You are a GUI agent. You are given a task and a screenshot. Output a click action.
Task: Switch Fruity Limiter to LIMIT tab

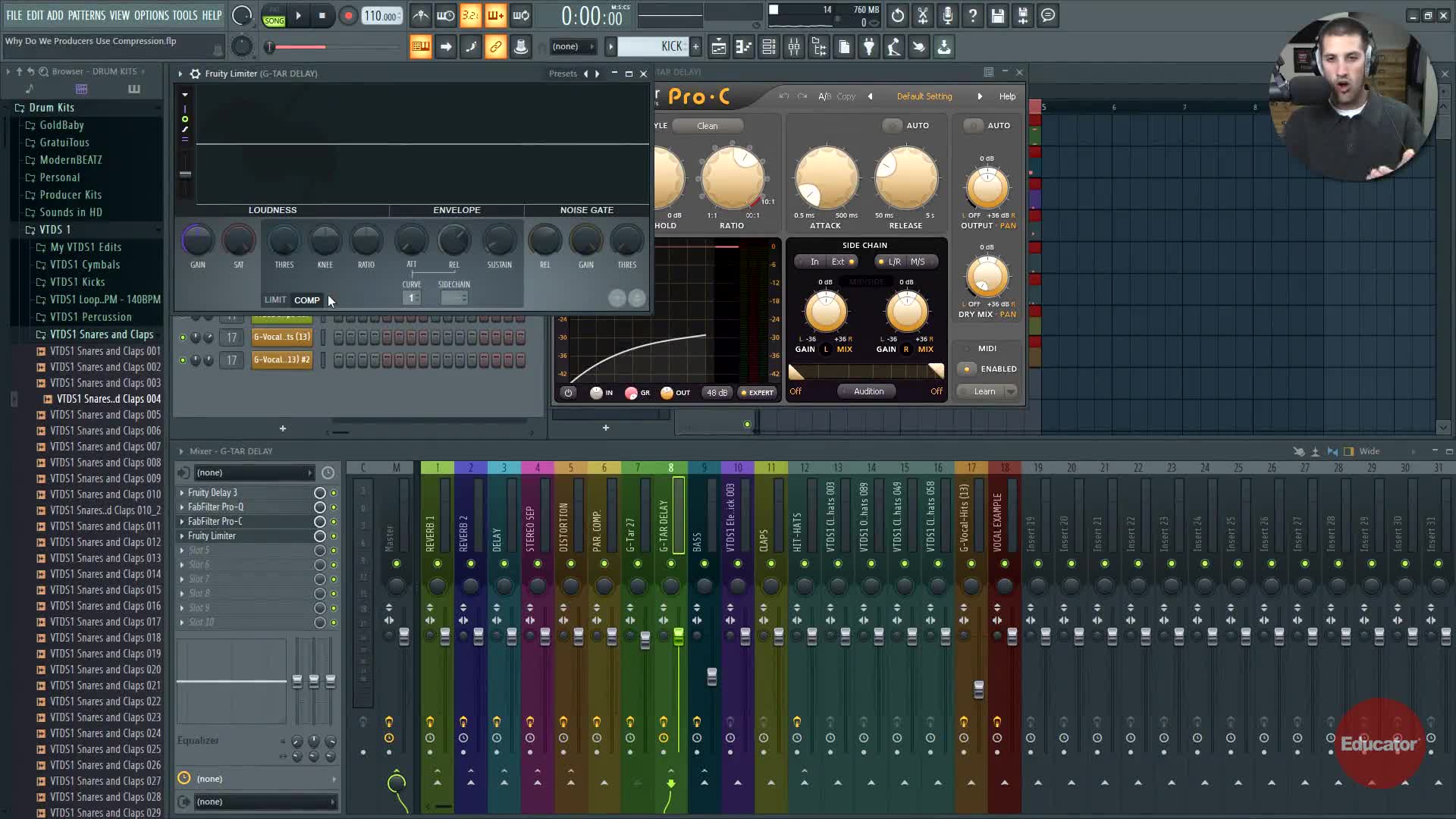point(275,300)
